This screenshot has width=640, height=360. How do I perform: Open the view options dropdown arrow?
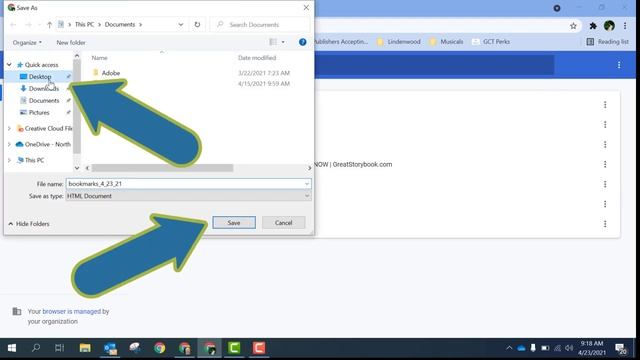pos(283,42)
